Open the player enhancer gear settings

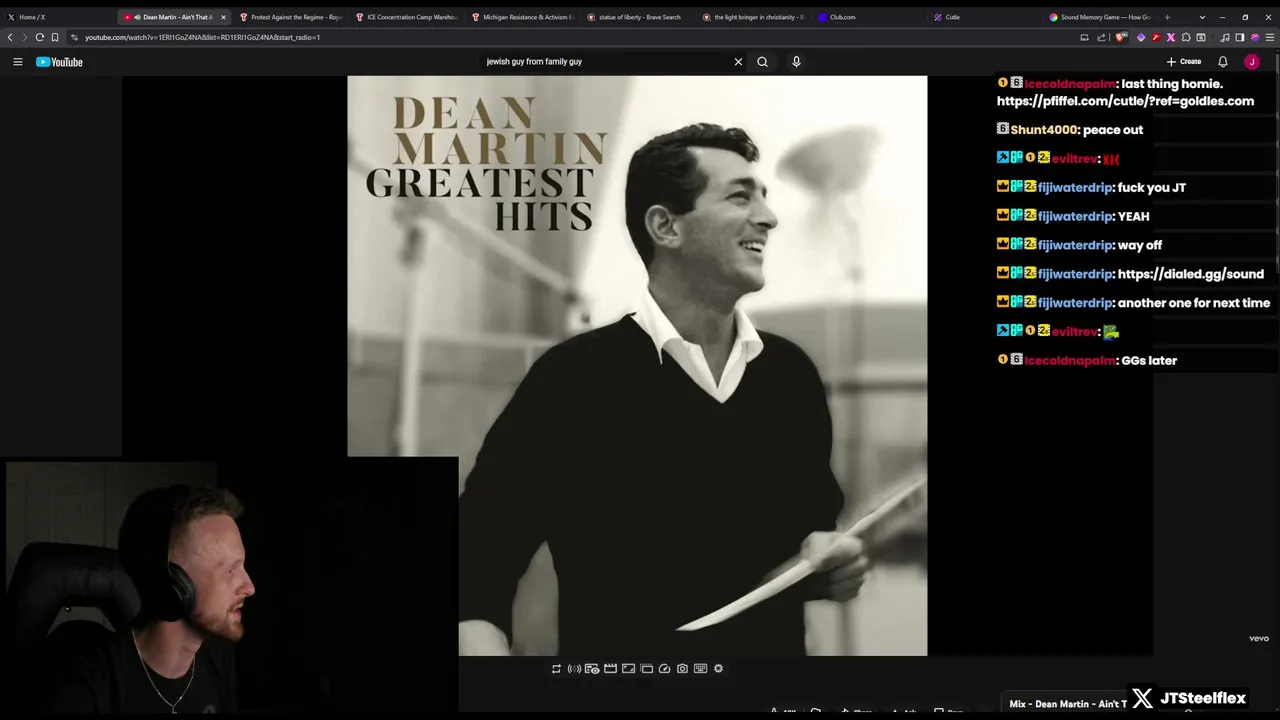coord(718,669)
